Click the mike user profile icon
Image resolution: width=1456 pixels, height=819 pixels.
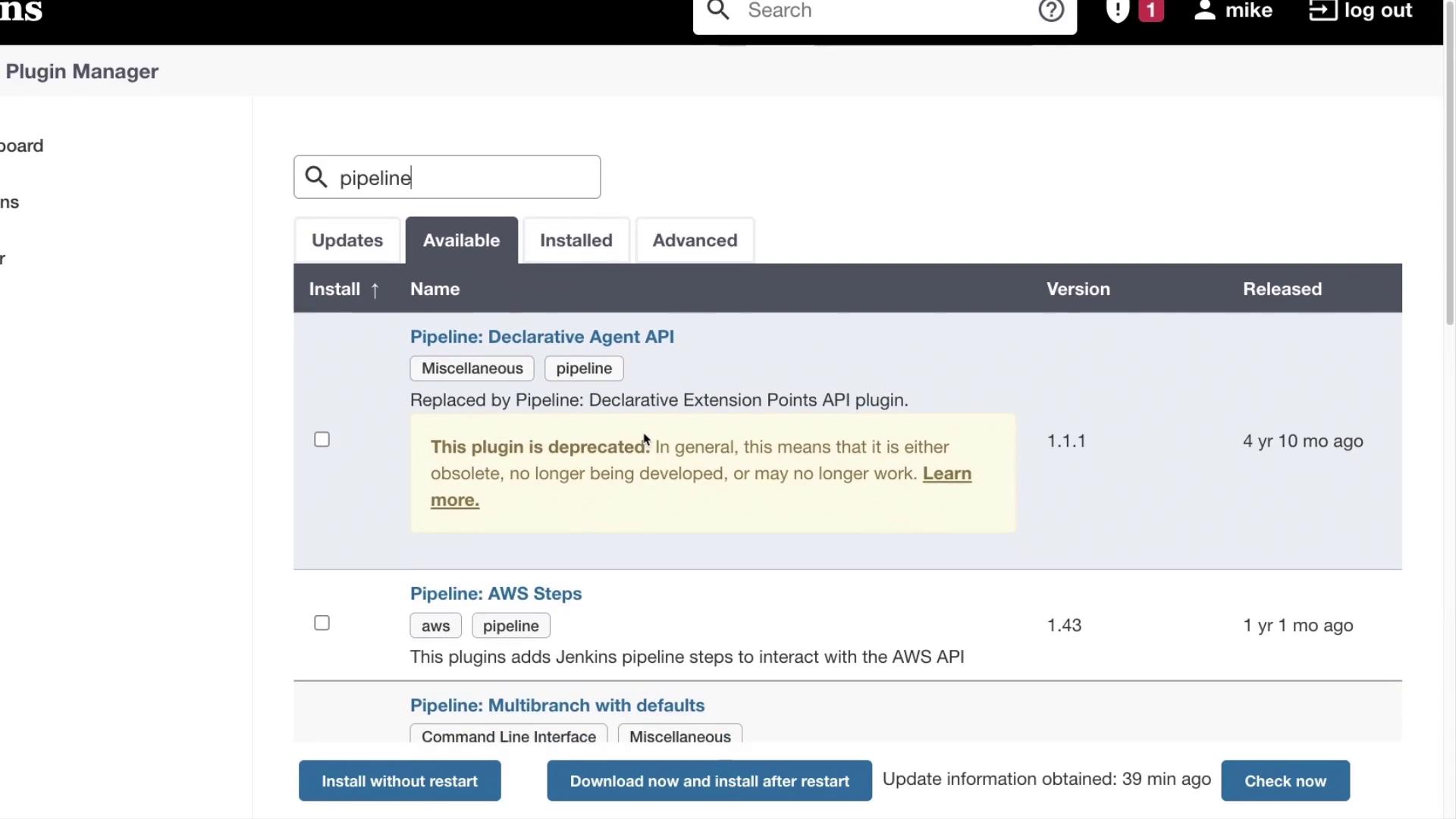click(1204, 11)
